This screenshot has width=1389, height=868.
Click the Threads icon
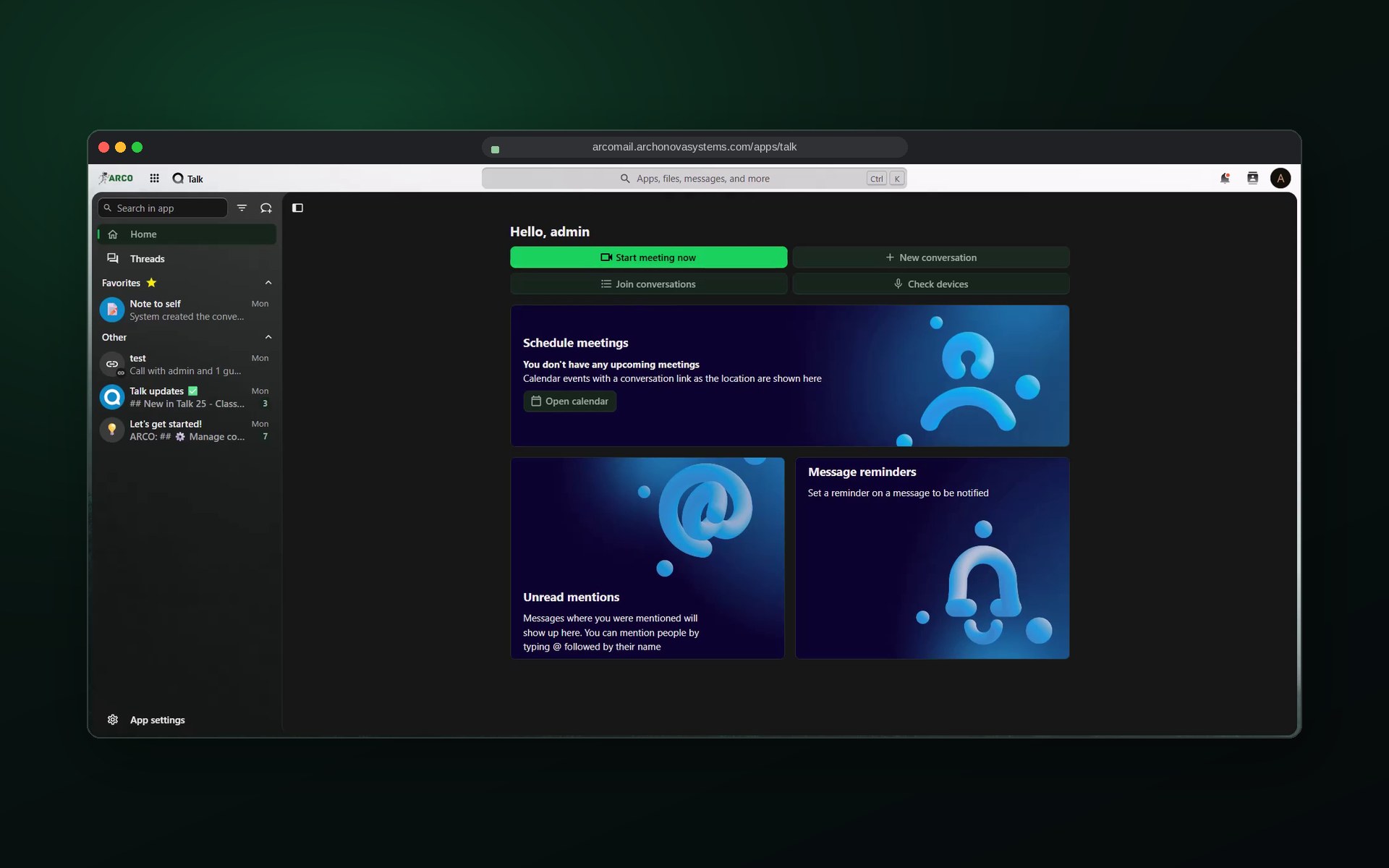[113, 258]
